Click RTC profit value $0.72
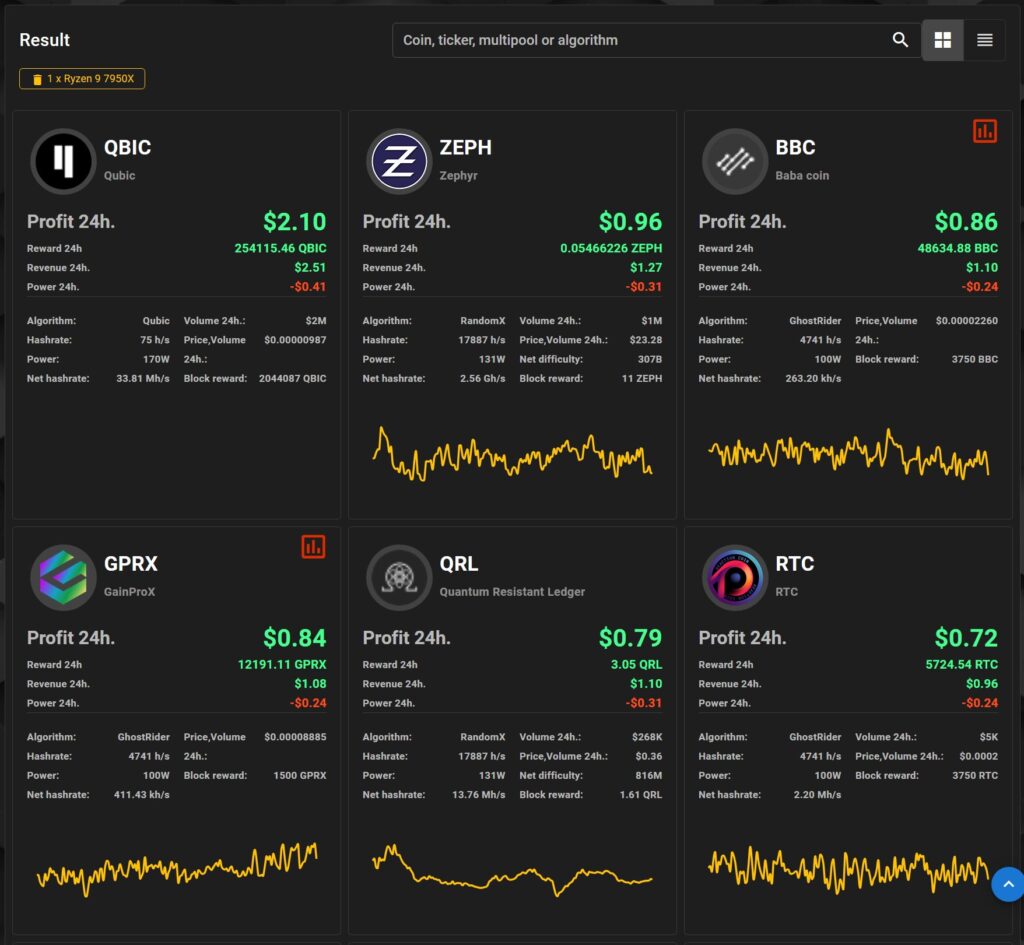 966,638
